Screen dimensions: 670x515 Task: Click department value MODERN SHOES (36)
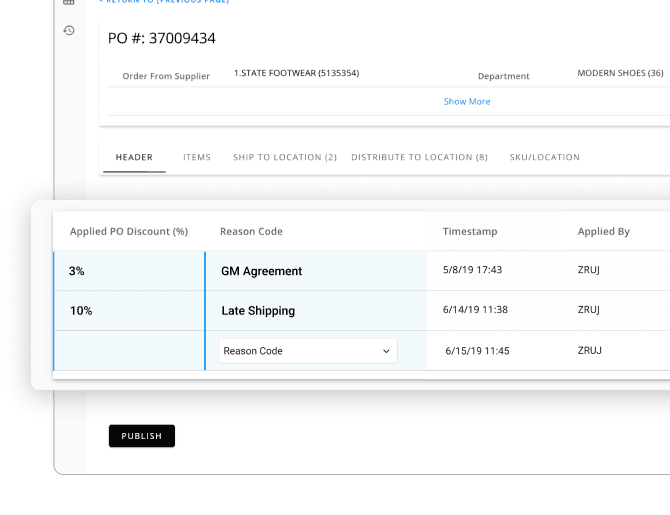620,73
